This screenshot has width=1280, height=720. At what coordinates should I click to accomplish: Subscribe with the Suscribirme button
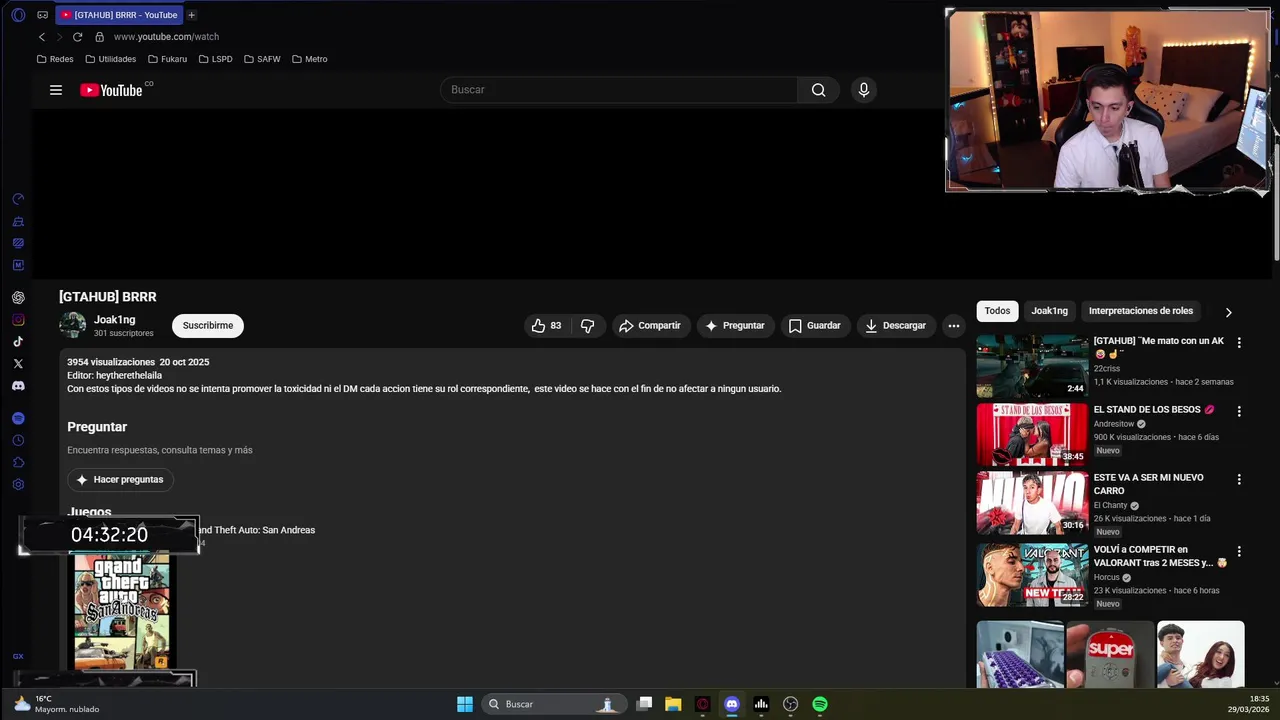[x=208, y=325]
